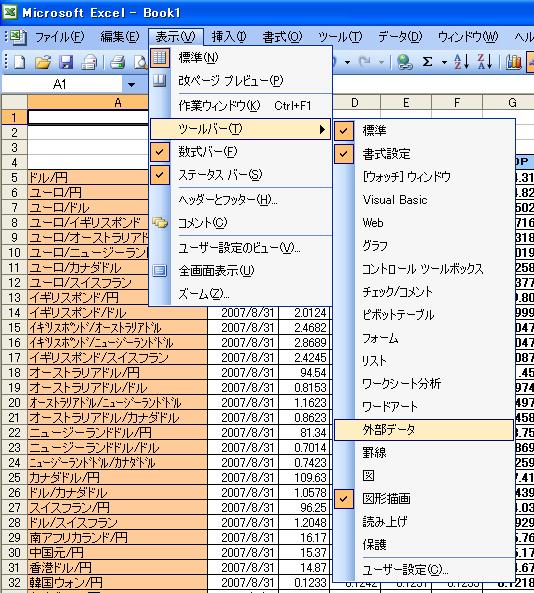The image size is (534, 593).
Task: Select cell 香港ドル/円
Action: point(117,567)
